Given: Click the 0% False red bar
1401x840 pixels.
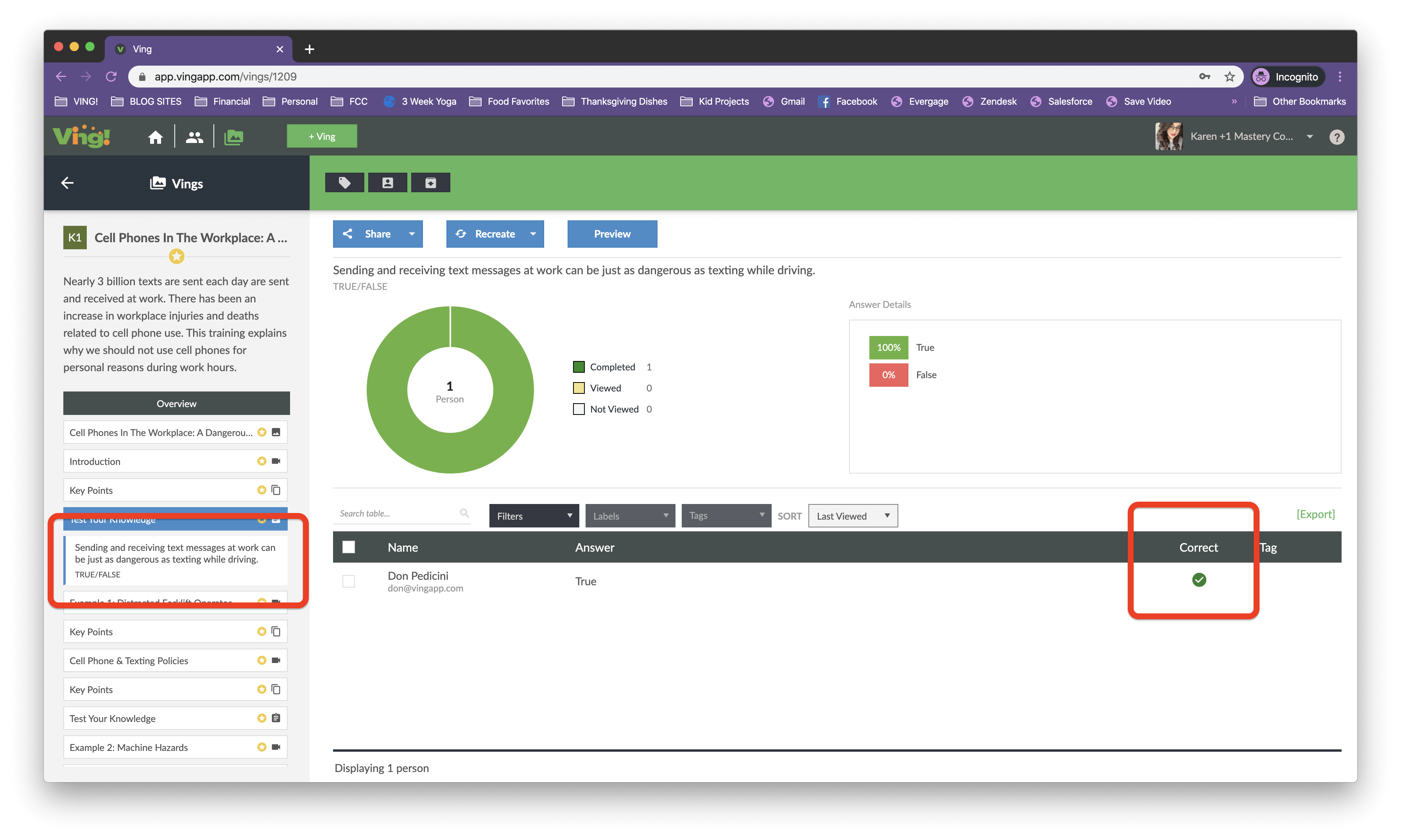Looking at the screenshot, I should point(889,375).
